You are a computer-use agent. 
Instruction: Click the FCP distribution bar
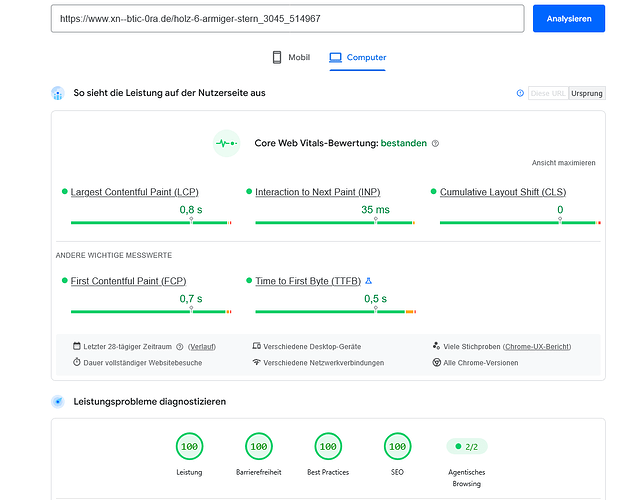(x=151, y=311)
